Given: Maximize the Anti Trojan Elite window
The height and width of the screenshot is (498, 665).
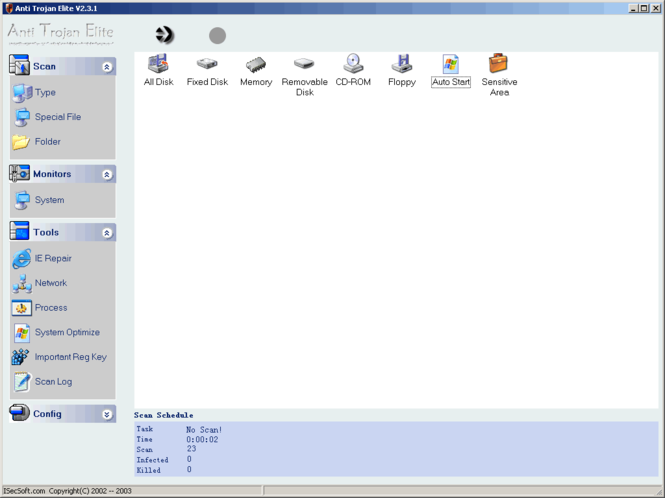Looking at the screenshot, I should point(643,8).
